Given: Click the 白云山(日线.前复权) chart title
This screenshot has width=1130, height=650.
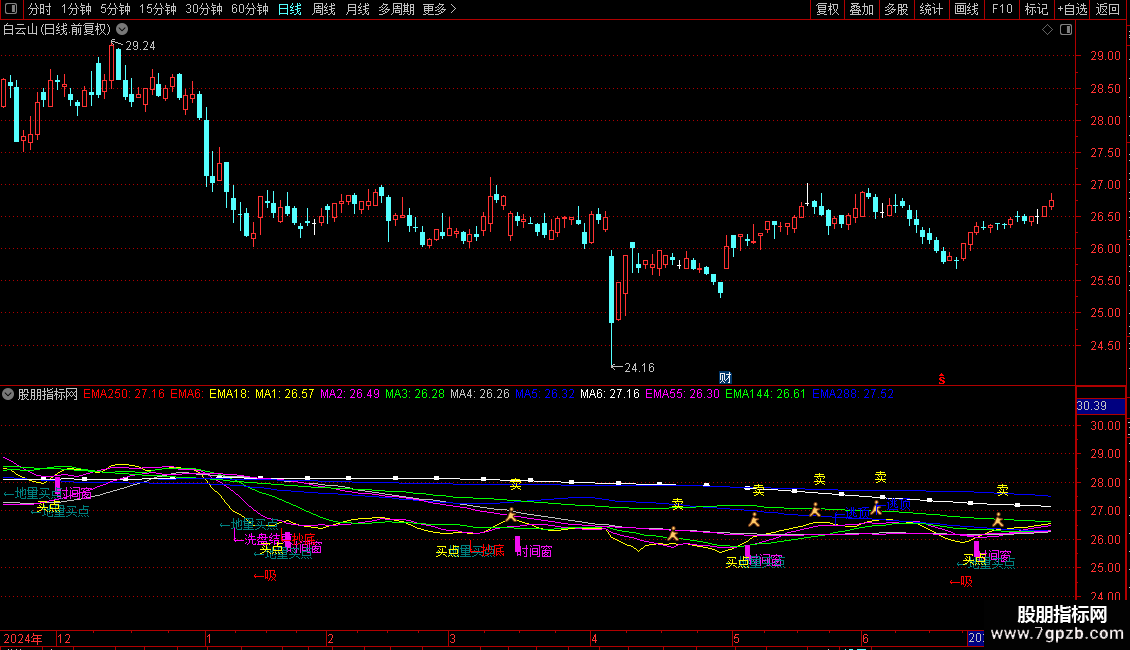Looking at the screenshot, I should point(57,30).
